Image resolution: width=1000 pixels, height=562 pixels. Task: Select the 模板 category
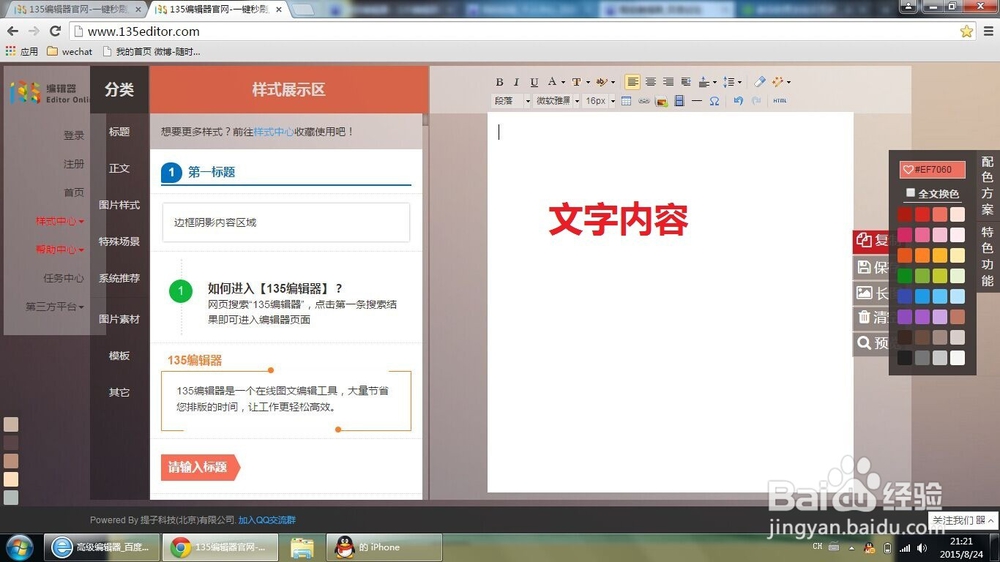[x=119, y=355]
